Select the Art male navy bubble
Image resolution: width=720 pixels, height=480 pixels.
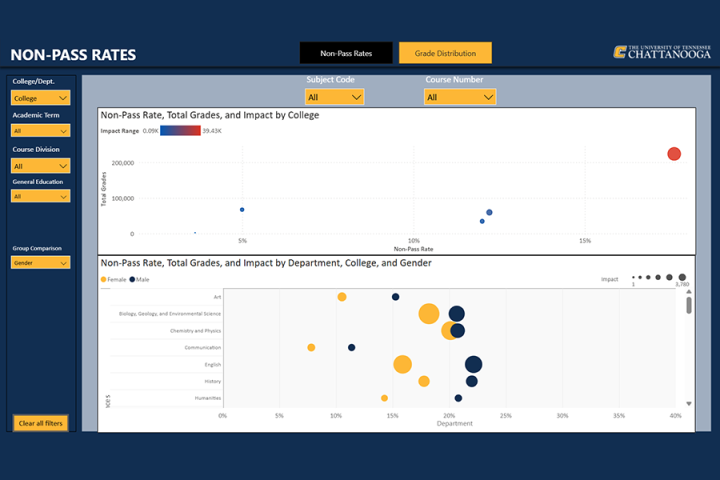point(395,297)
